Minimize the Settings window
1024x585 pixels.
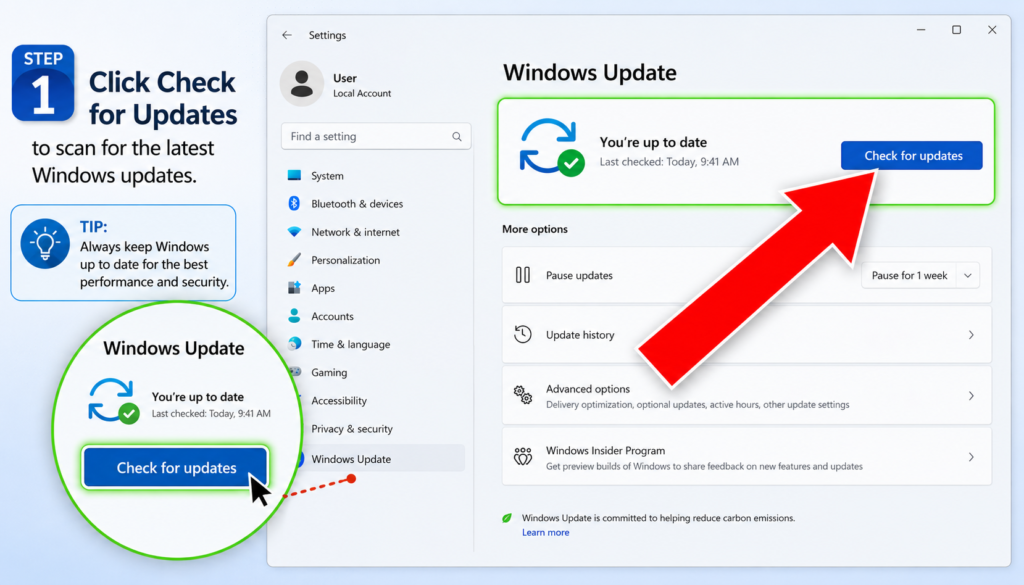pyautogui.click(x=921, y=30)
